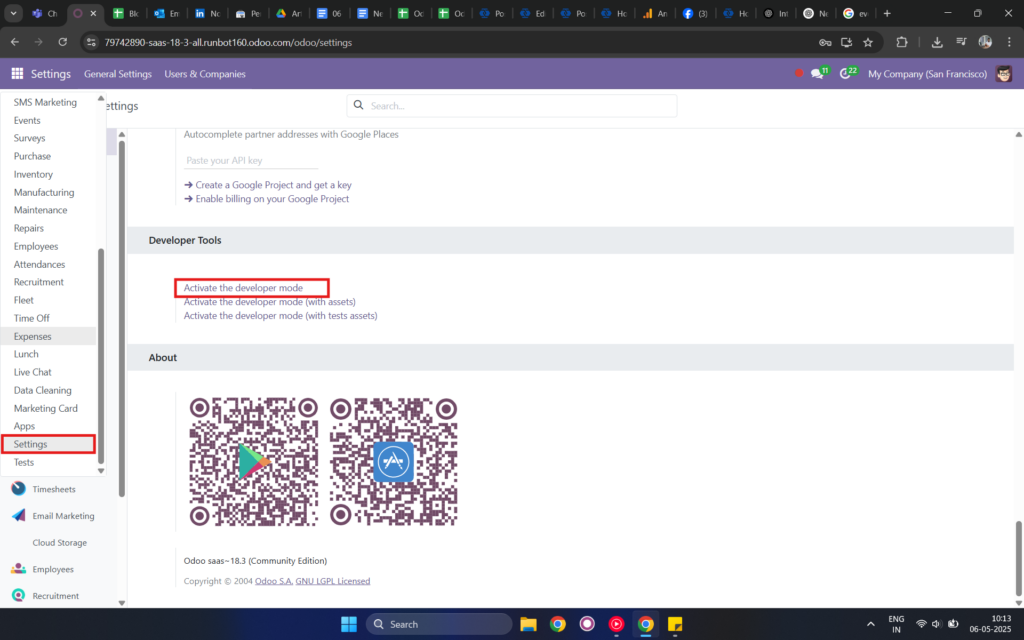
Task: Open site information icon in address bar
Action: (91, 42)
